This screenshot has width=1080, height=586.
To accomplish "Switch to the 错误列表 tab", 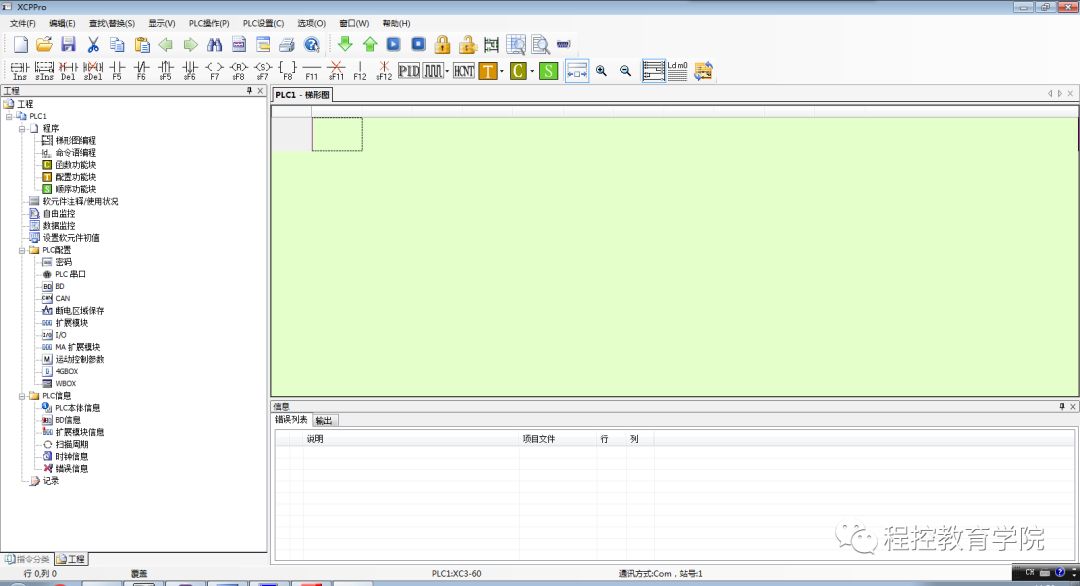I will pyautogui.click(x=291, y=419).
